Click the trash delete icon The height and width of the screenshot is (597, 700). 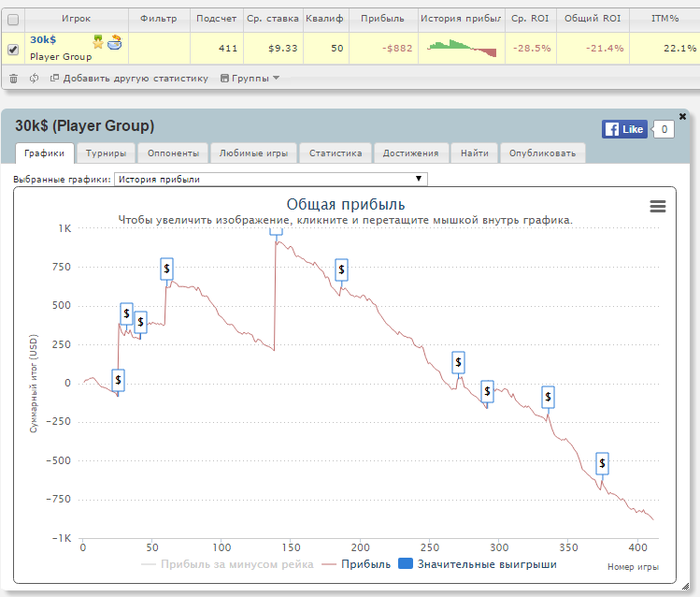tap(13, 79)
